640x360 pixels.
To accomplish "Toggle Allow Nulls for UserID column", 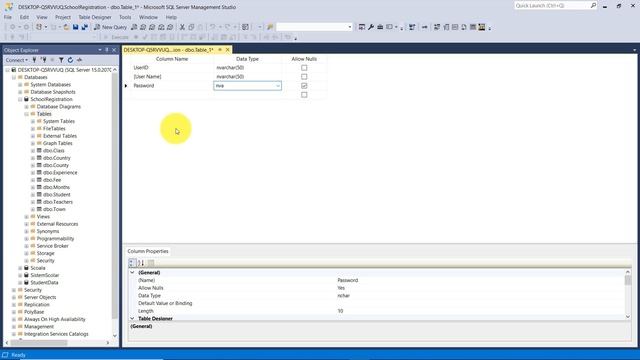I will tap(304, 68).
